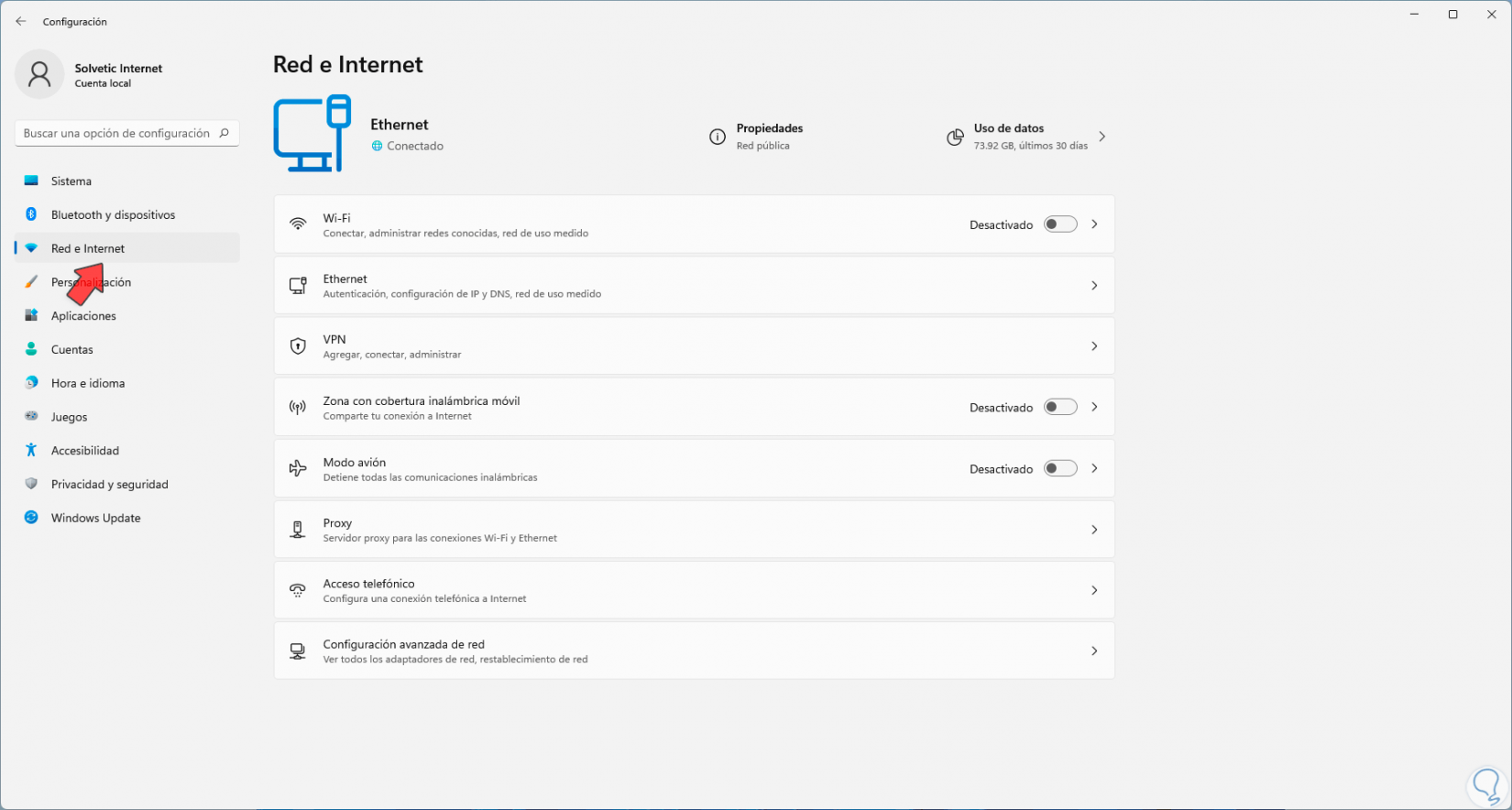Expand the Proxy settings chevron
This screenshot has width=1512, height=810.
tap(1094, 530)
